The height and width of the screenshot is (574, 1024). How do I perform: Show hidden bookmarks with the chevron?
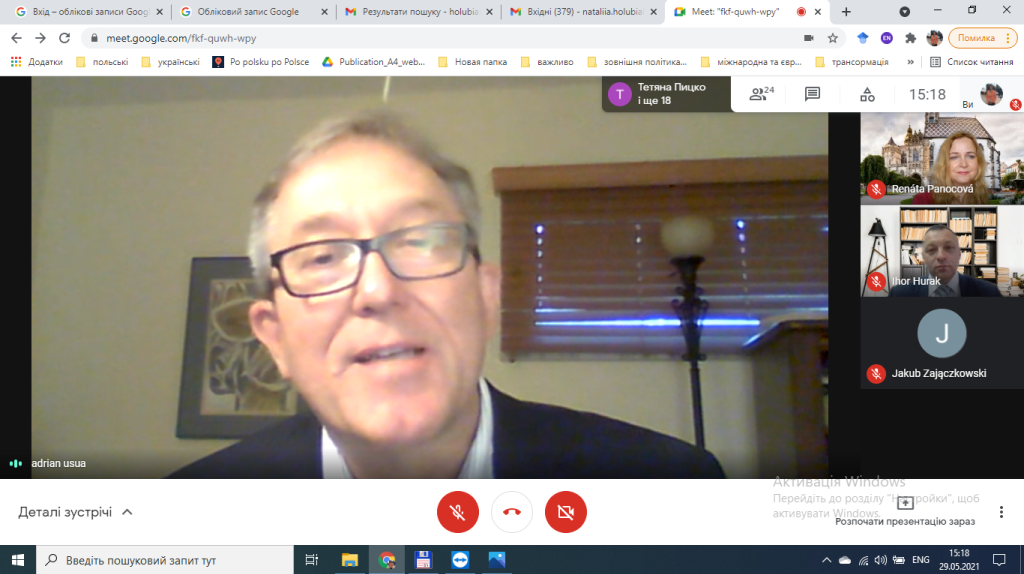click(910, 61)
